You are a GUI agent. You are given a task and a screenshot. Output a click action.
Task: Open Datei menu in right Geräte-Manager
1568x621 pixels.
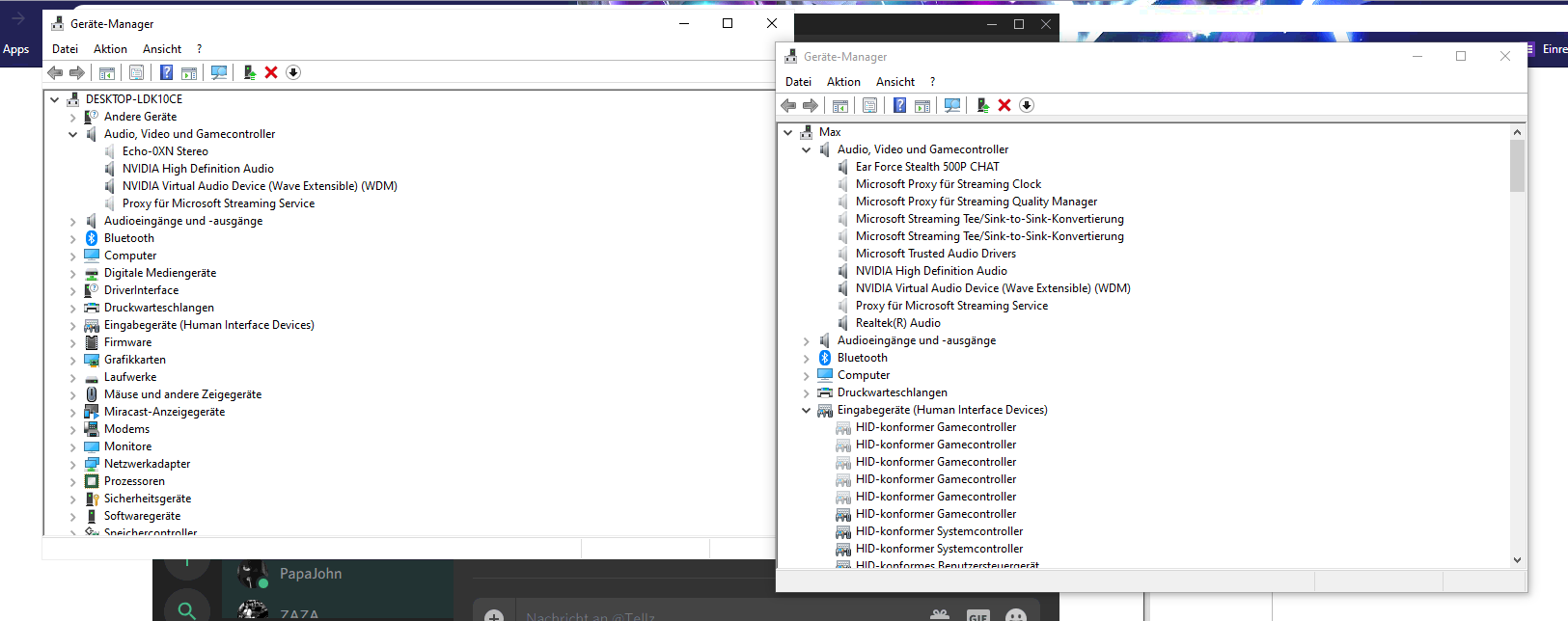coord(798,82)
